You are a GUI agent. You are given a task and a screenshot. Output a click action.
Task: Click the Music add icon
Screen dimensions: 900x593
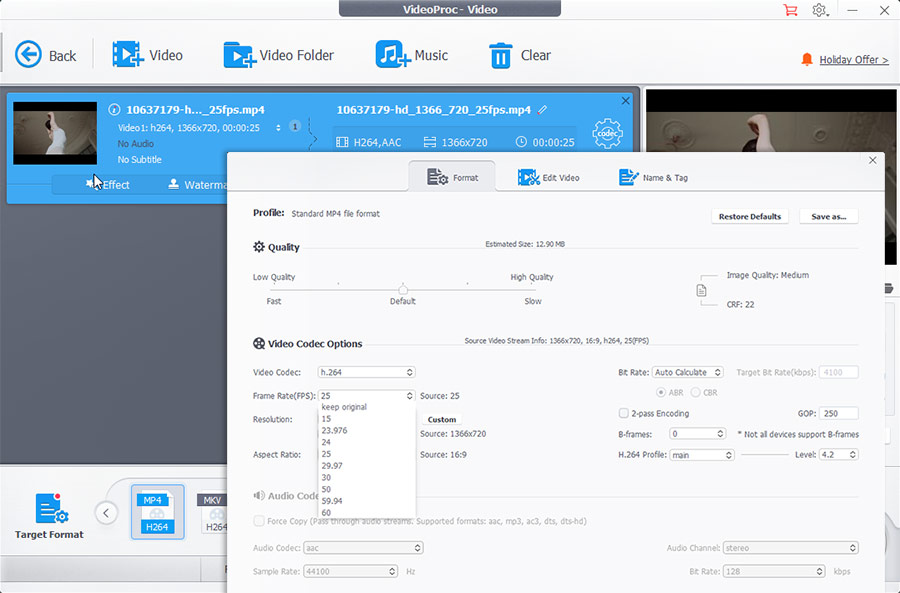click(393, 55)
